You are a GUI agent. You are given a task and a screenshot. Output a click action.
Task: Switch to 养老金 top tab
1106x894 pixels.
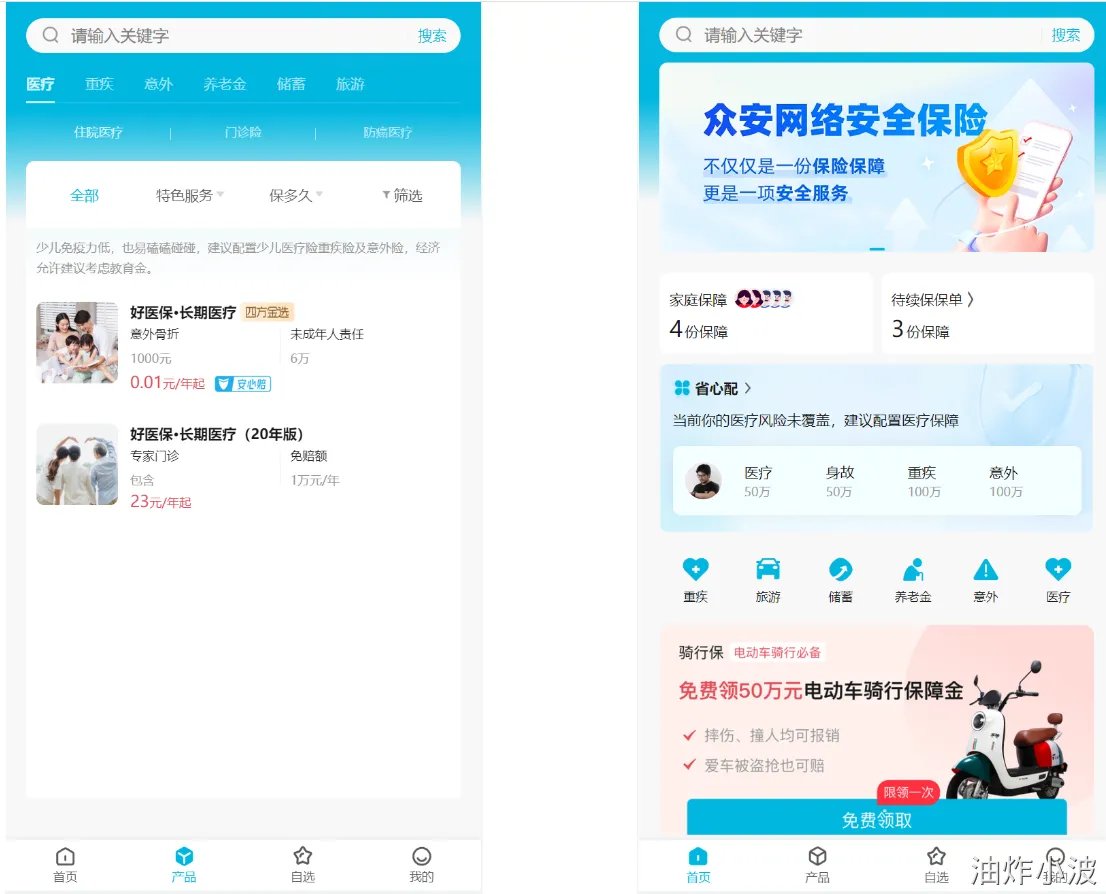(225, 84)
